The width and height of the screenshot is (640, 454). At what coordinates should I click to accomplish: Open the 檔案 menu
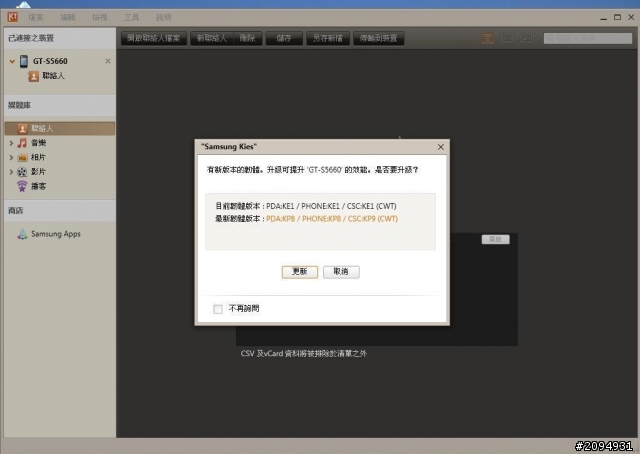[36, 17]
